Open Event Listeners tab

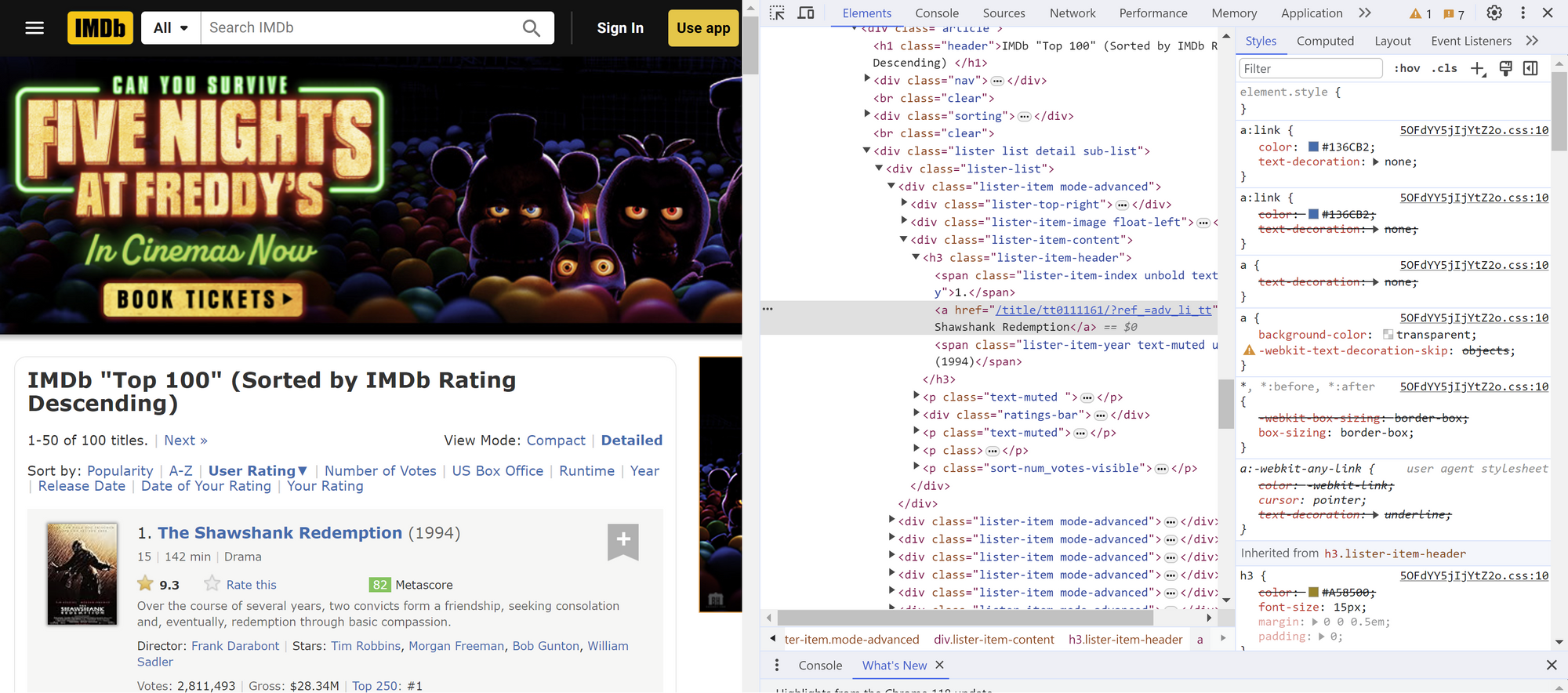pos(1471,41)
